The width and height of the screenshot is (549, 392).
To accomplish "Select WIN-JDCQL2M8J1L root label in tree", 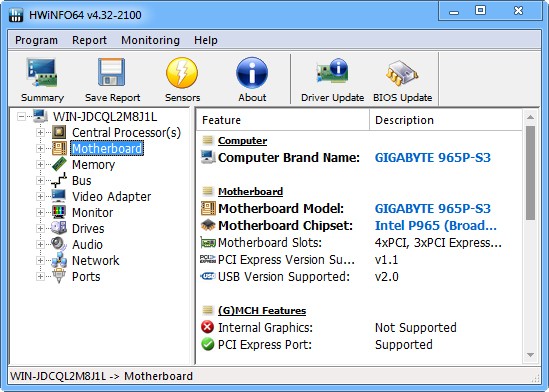I will 105,116.
